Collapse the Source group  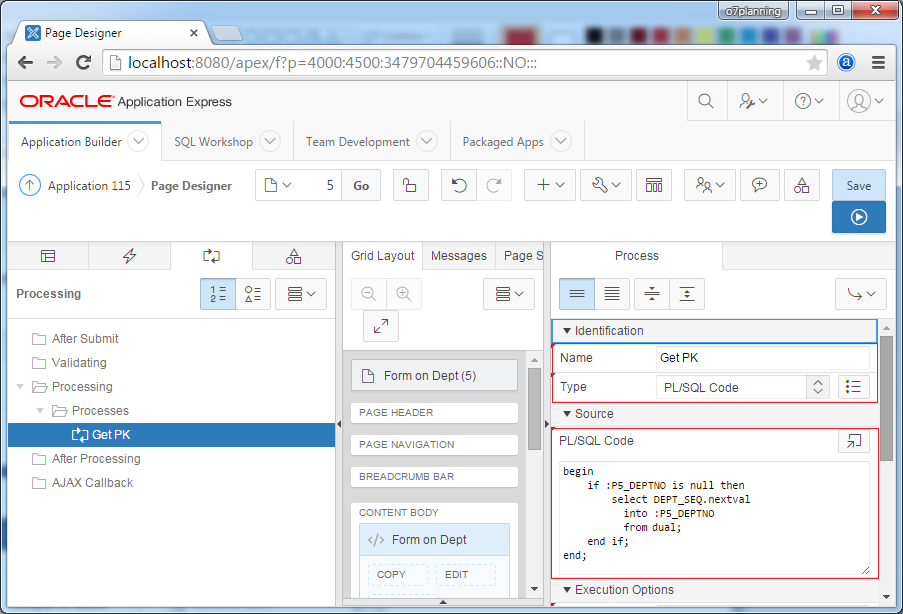point(567,414)
